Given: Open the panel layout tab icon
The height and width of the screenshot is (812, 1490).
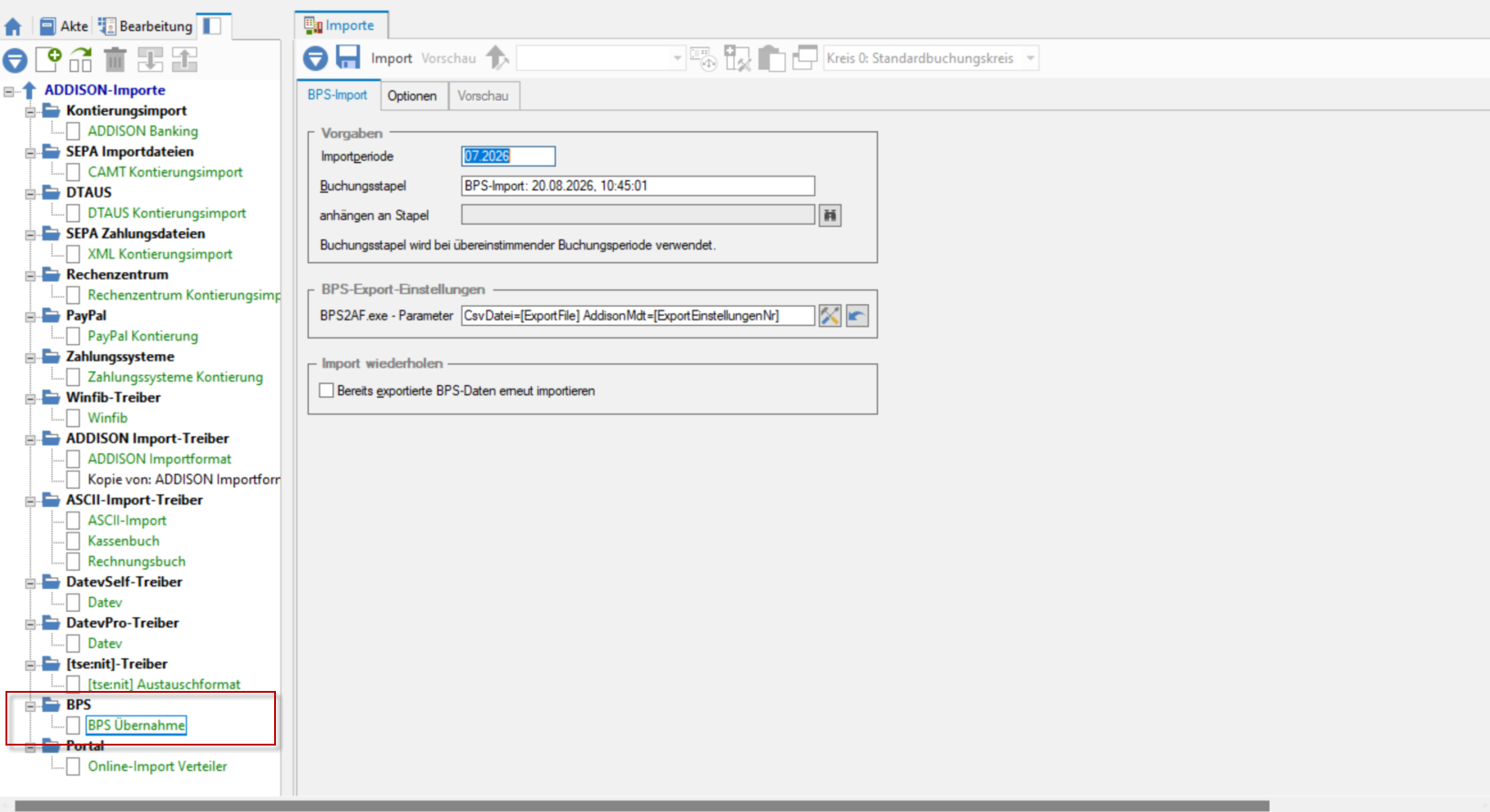Looking at the screenshot, I should (212, 25).
